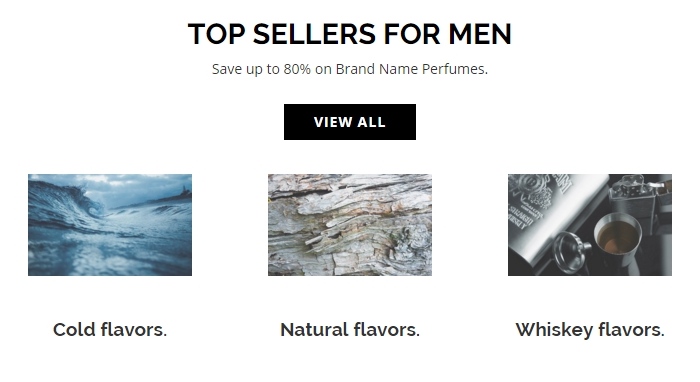Click the Save up to 80% subtitle
The height and width of the screenshot is (382, 700).
[x=350, y=69]
